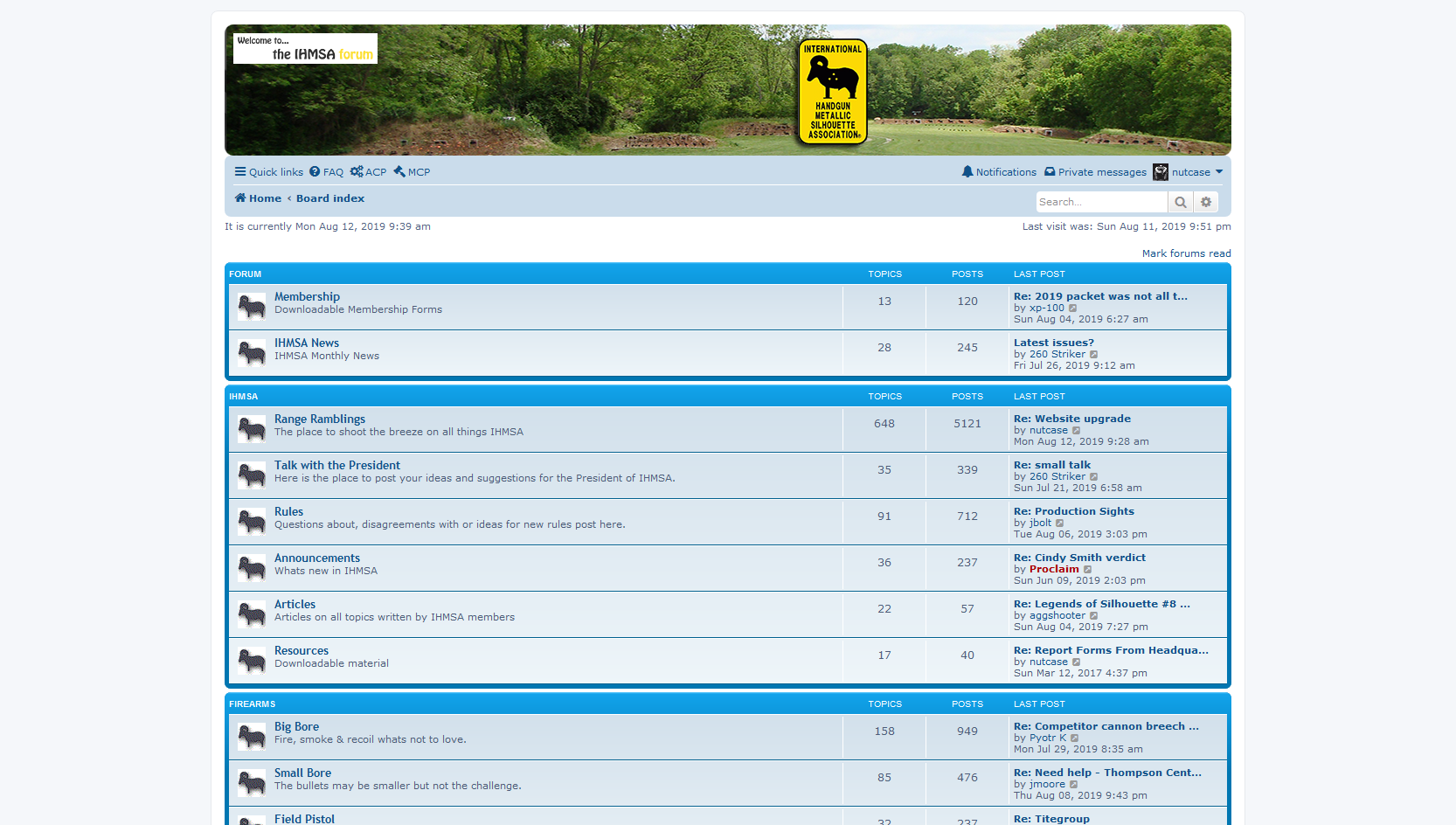View latest post icon beside Pyotr K
The height and width of the screenshot is (825, 1456).
coord(1075,738)
